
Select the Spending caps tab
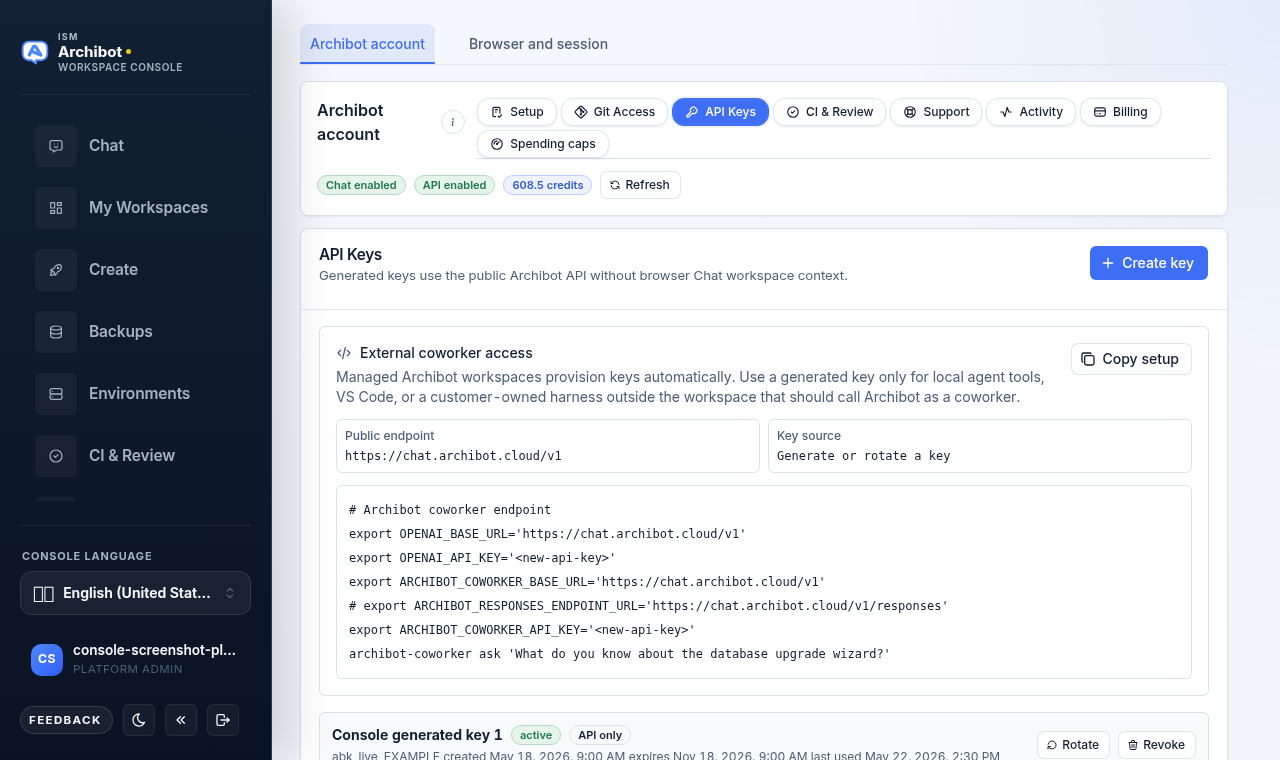(543, 144)
